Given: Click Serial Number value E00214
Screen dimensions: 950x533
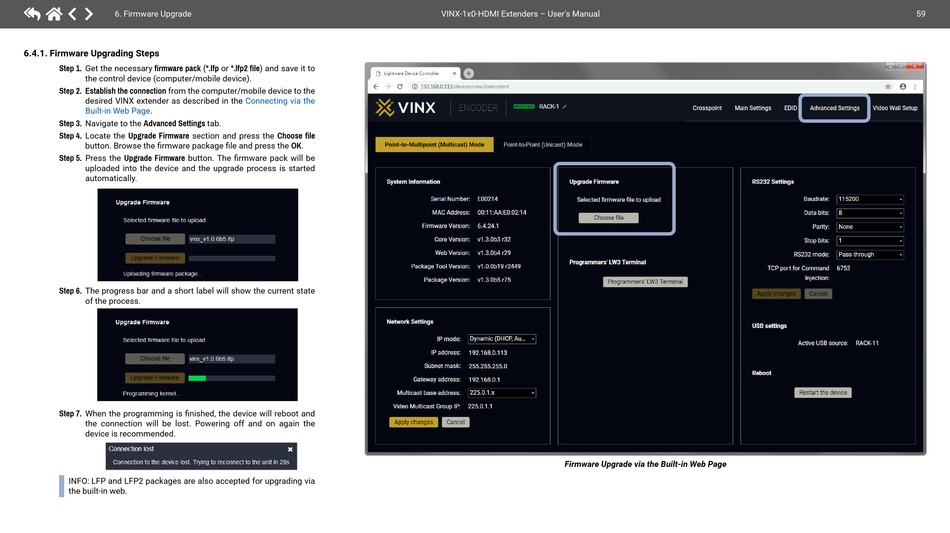Looking at the screenshot, I should pos(487,199).
